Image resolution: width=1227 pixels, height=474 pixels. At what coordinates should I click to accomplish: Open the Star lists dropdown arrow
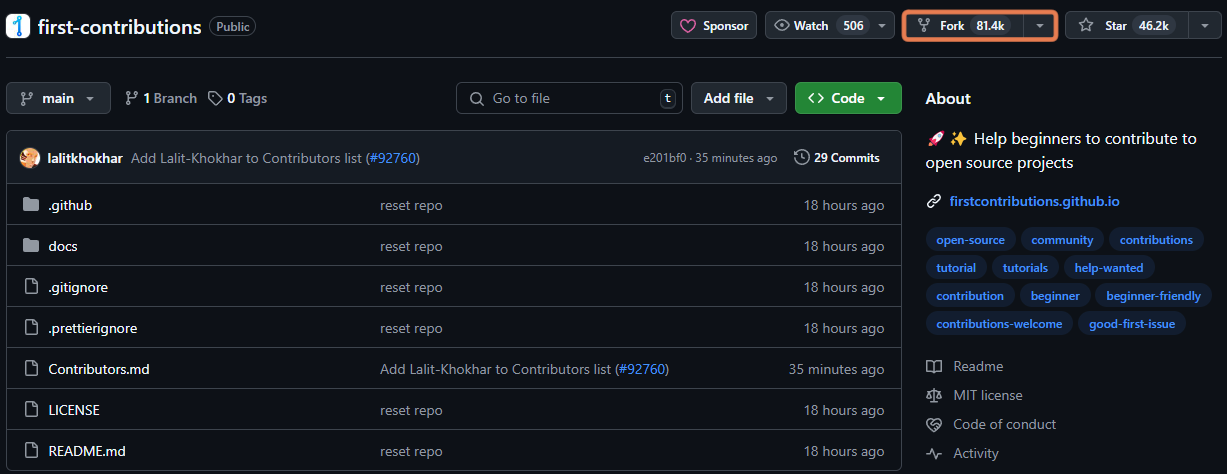(1203, 26)
